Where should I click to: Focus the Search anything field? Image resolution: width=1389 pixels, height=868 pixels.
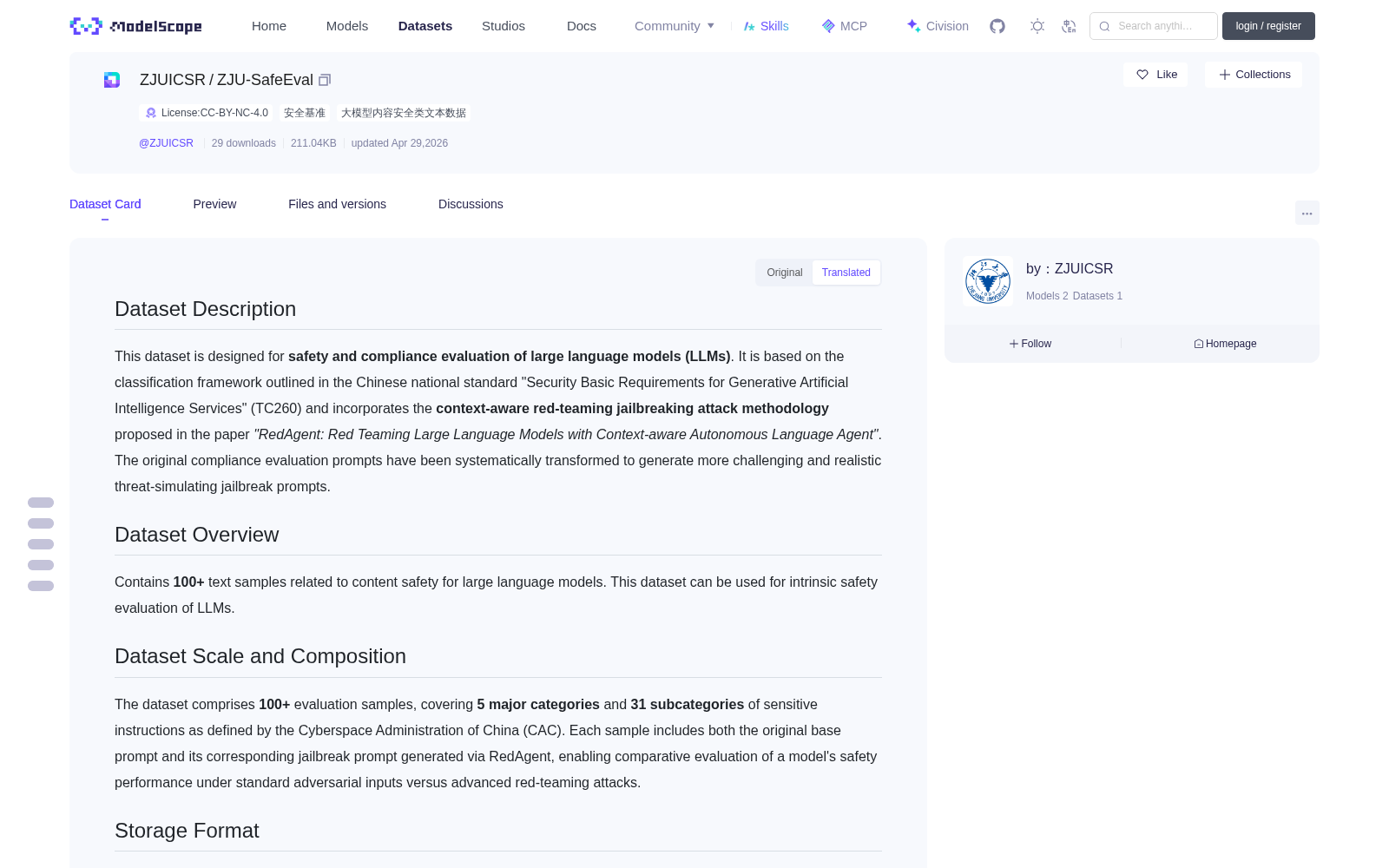1154,26
